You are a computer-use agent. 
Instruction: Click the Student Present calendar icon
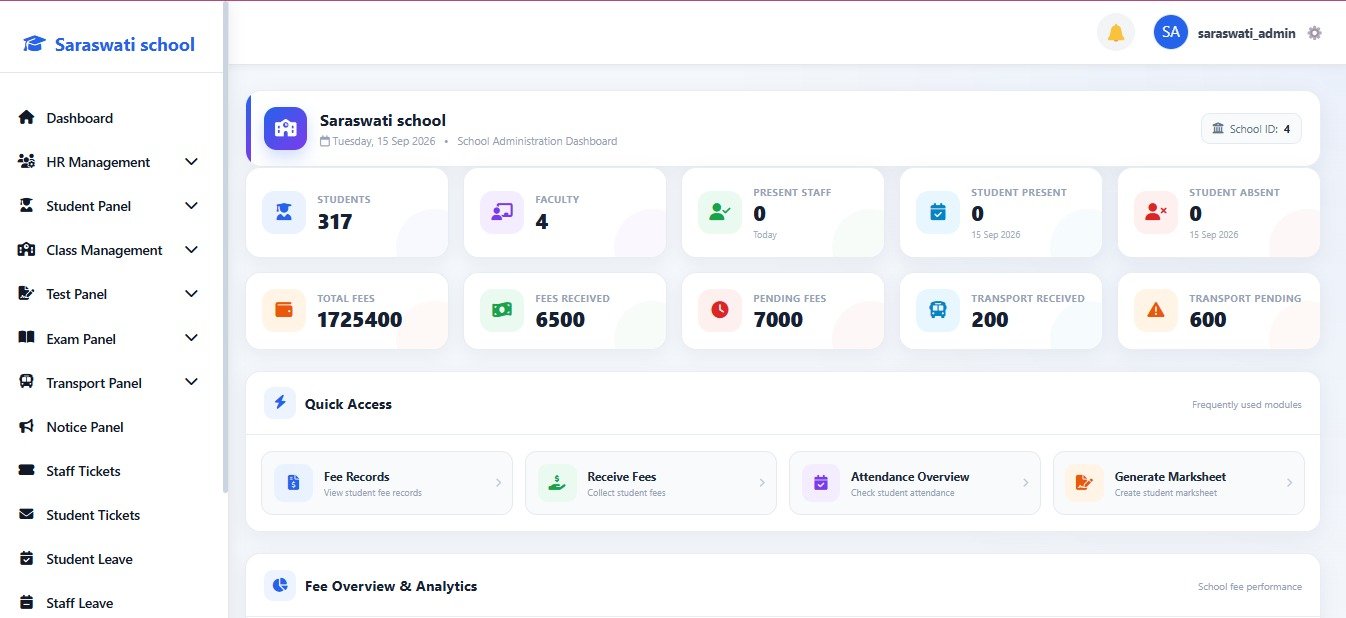click(938, 212)
